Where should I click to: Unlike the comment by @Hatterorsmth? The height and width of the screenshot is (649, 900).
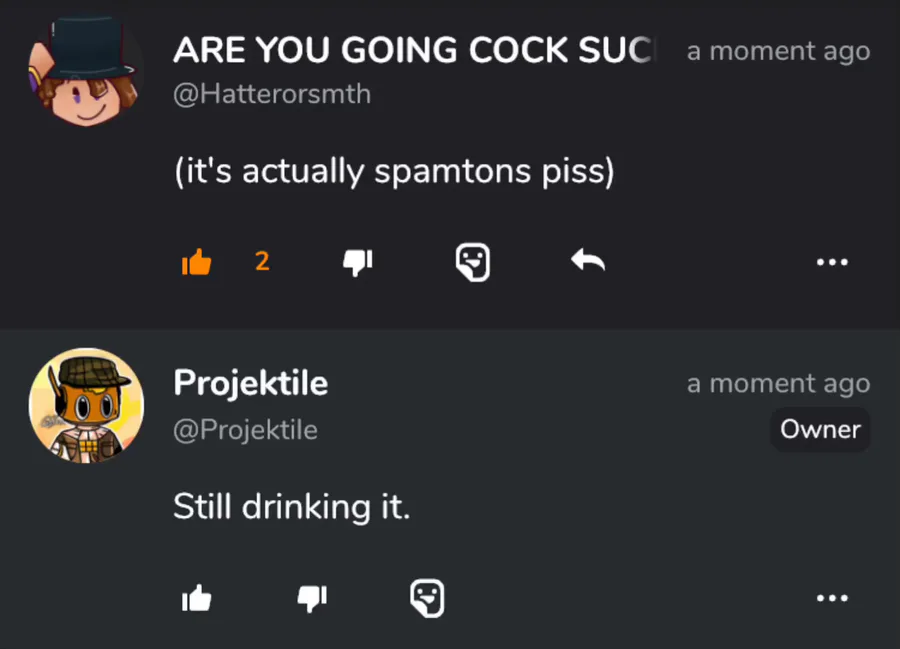tap(197, 262)
